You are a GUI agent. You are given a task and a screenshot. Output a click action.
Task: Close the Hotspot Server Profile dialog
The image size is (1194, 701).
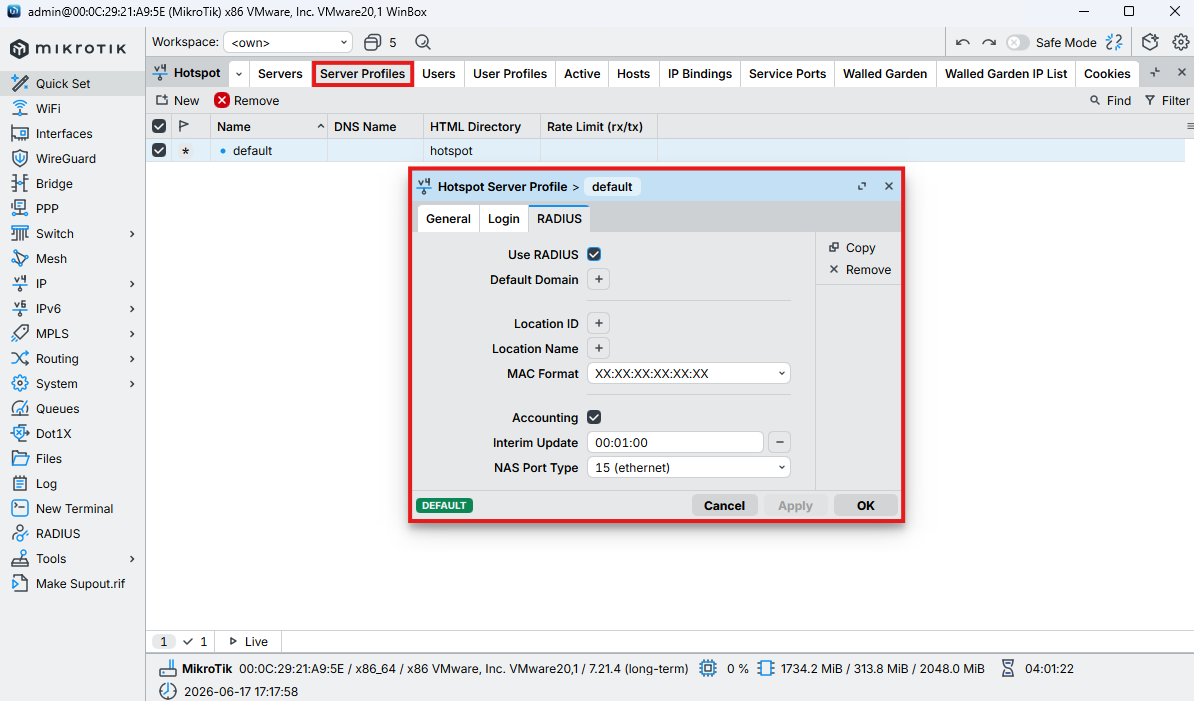tap(889, 186)
